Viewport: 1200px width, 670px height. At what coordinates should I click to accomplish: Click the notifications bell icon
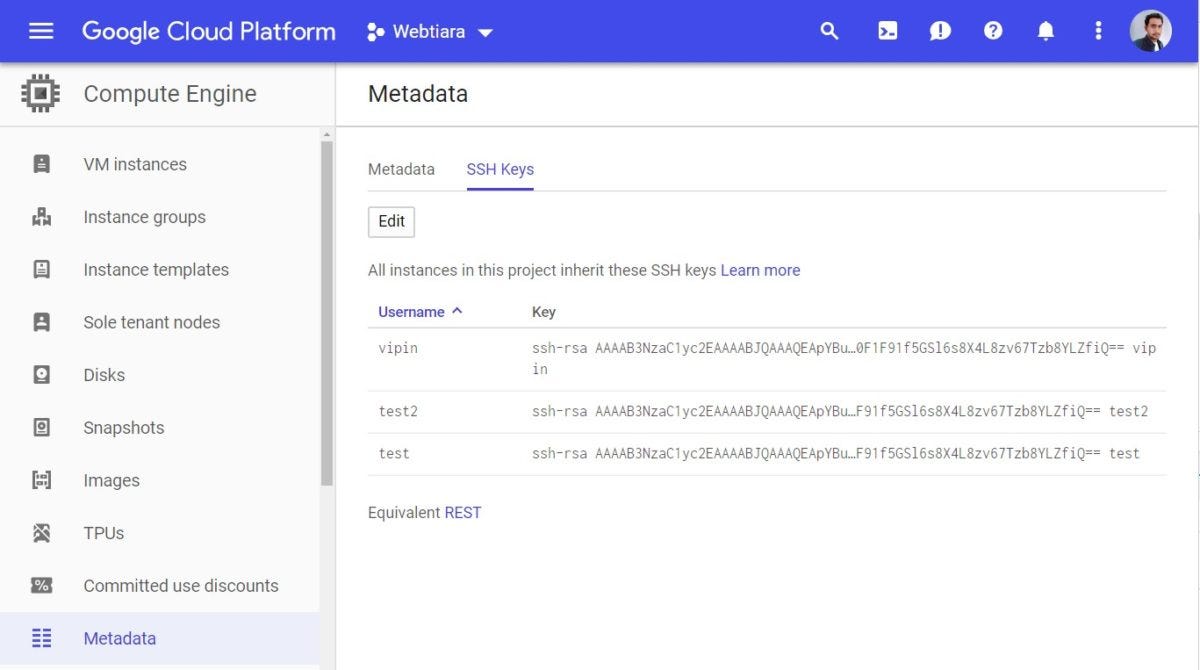click(1045, 30)
